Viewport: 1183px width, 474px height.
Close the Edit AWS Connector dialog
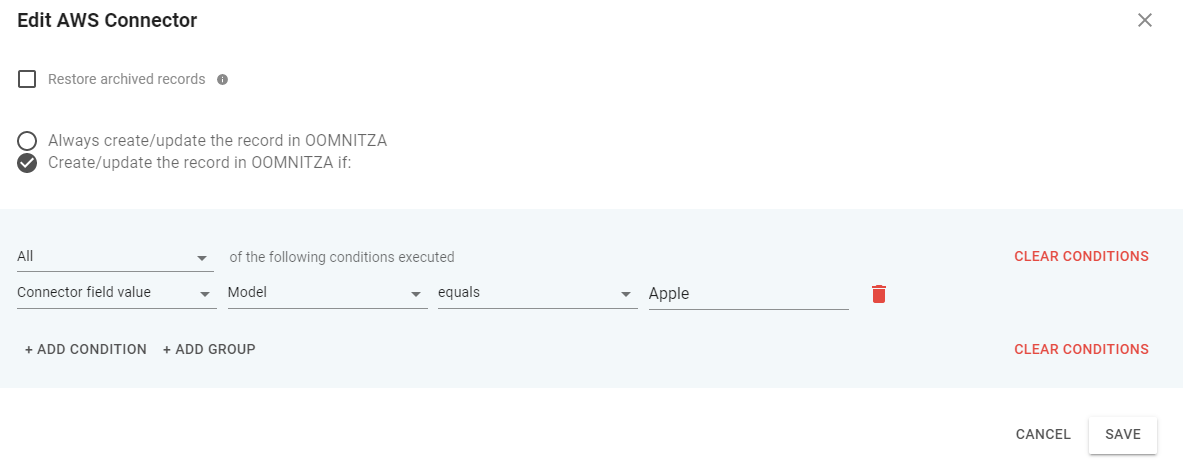click(1145, 20)
